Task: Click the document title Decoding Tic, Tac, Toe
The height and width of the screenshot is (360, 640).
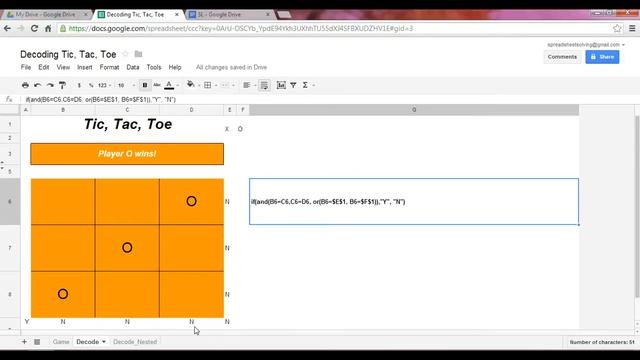Action: pos(68,54)
